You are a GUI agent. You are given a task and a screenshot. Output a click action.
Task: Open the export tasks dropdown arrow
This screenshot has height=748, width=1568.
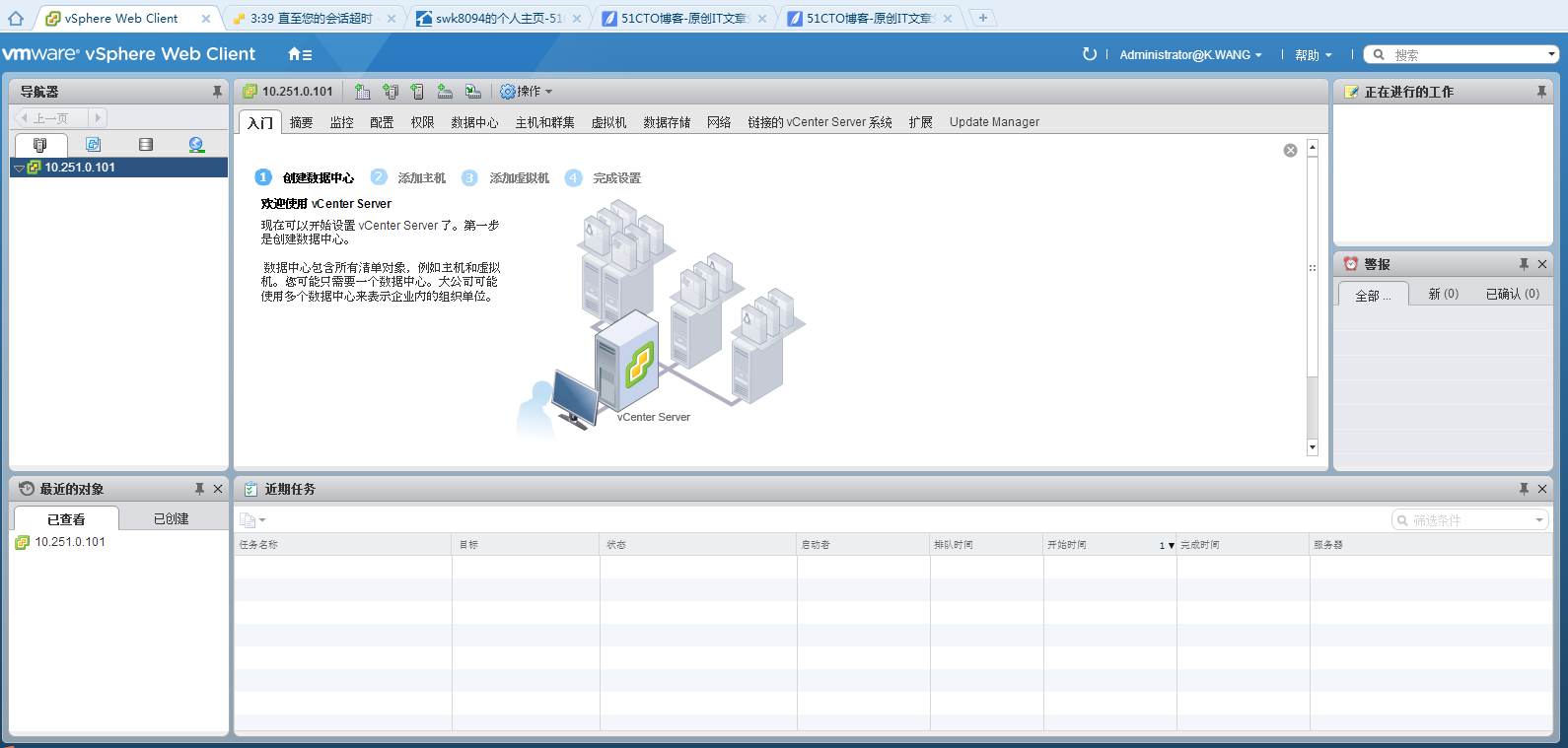click(262, 520)
